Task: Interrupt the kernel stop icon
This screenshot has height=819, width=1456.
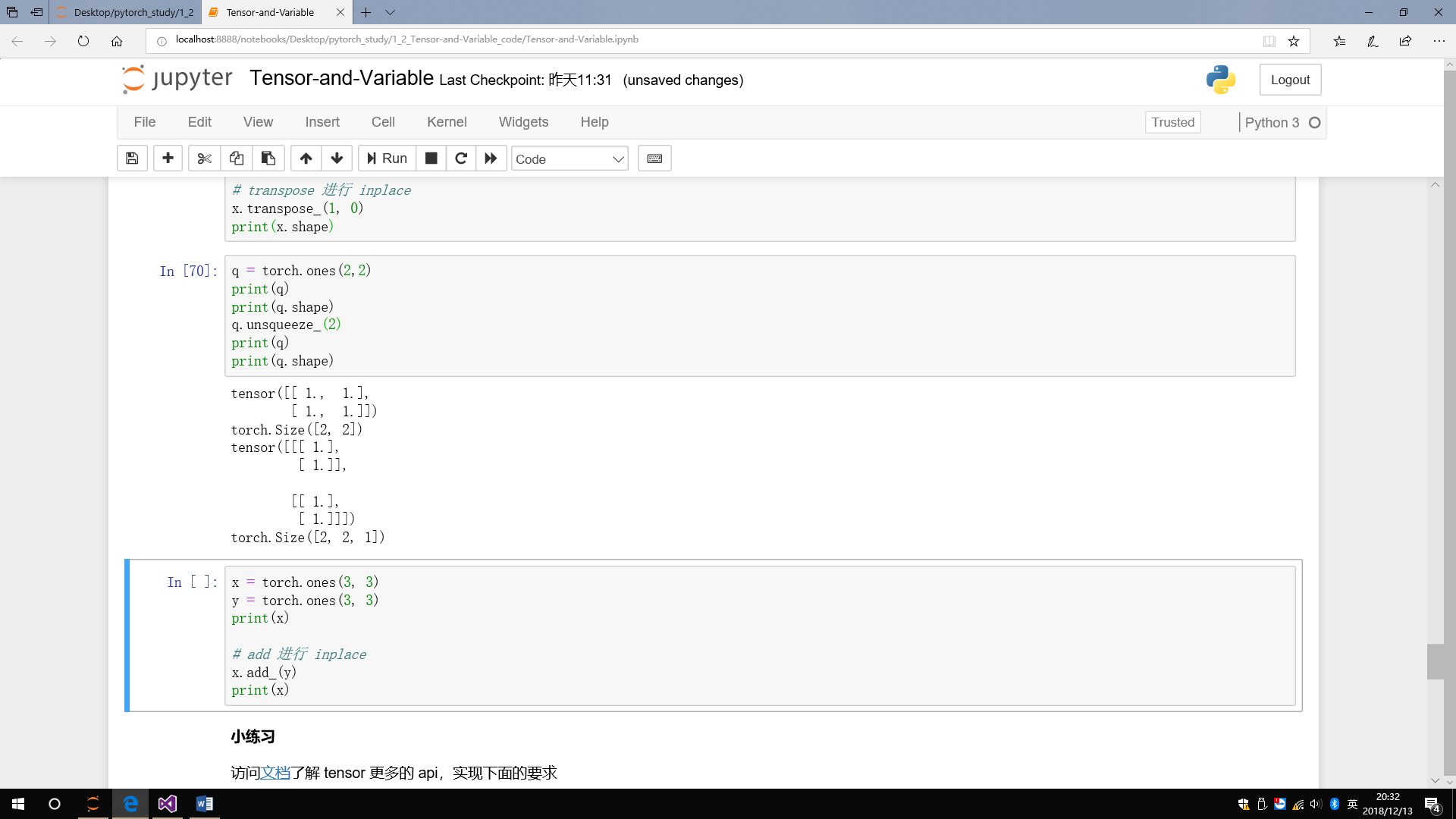Action: tap(431, 158)
